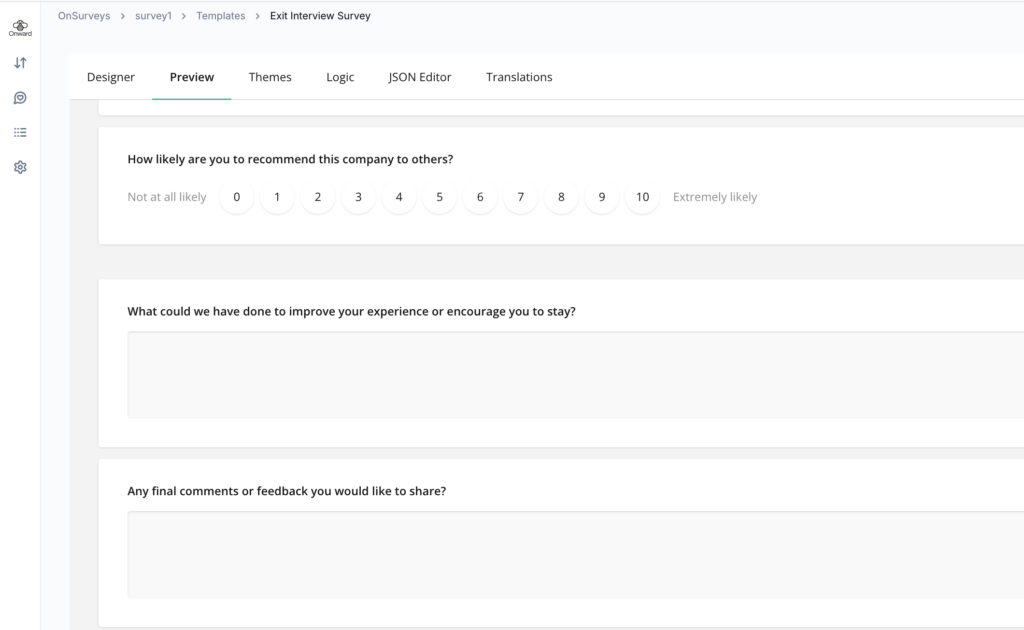Open the Themes tab
This screenshot has height=630, width=1024.
[x=270, y=77]
